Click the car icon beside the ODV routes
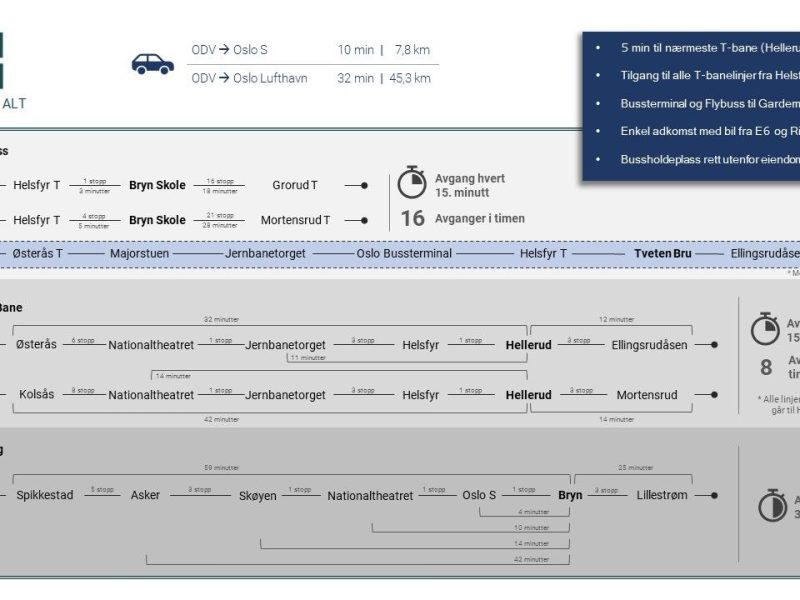This screenshot has height=600, width=800. click(152, 64)
